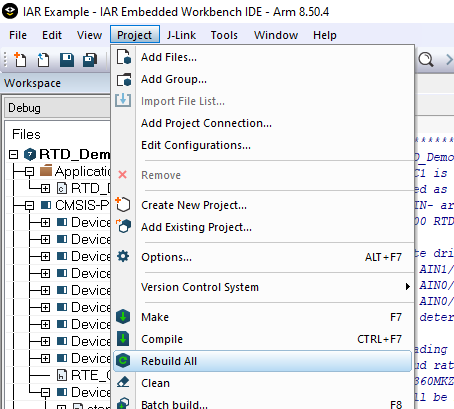This screenshot has width=454, height=409.
Task: Select Rebuild All menu entry
Action: tap(263, 361)
